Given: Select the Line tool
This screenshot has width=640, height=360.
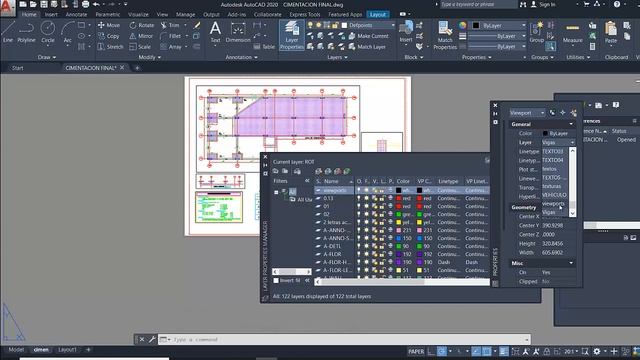Looking at the screenshot, I should point(8,32).
